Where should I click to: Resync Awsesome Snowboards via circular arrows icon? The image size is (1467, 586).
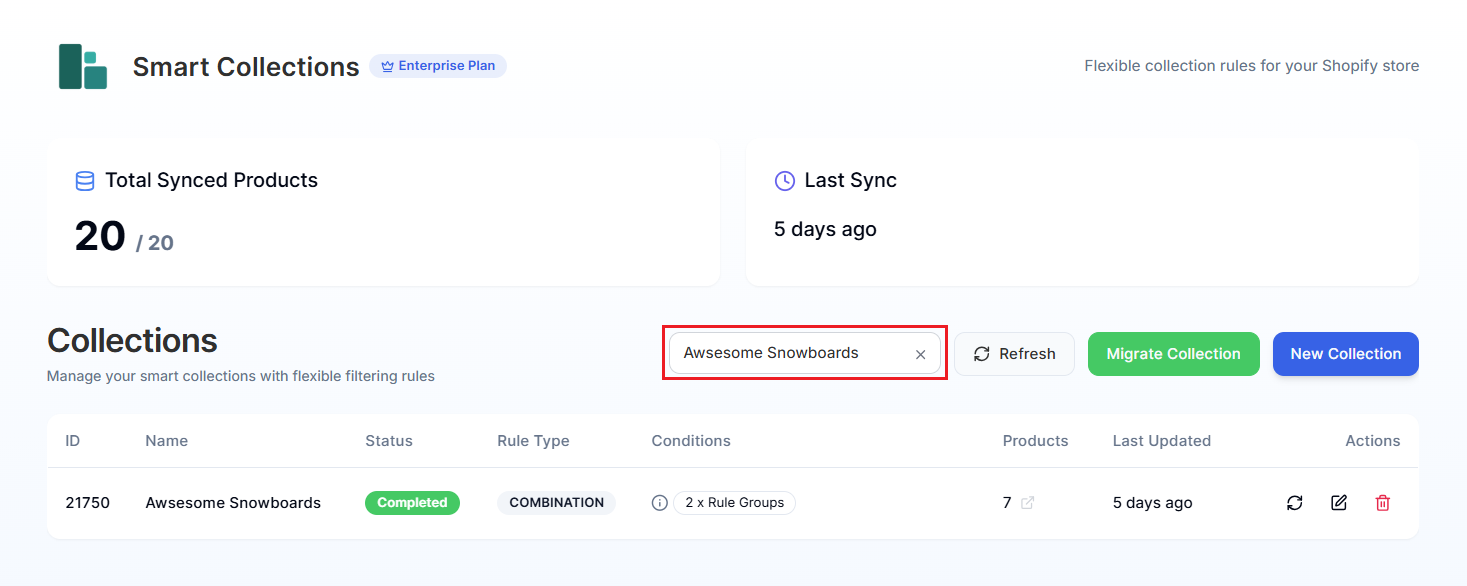1294,503
